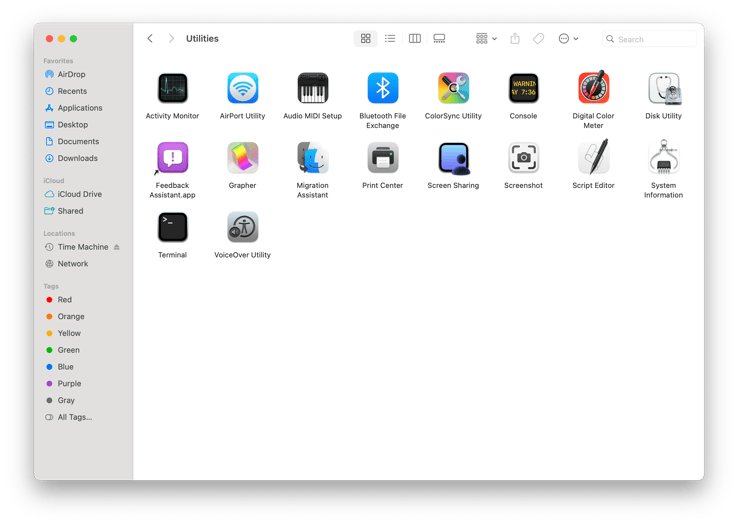738x525 pixels.
Task: Click the Edit Tags toolbar icon
Action: coord(538,39)
